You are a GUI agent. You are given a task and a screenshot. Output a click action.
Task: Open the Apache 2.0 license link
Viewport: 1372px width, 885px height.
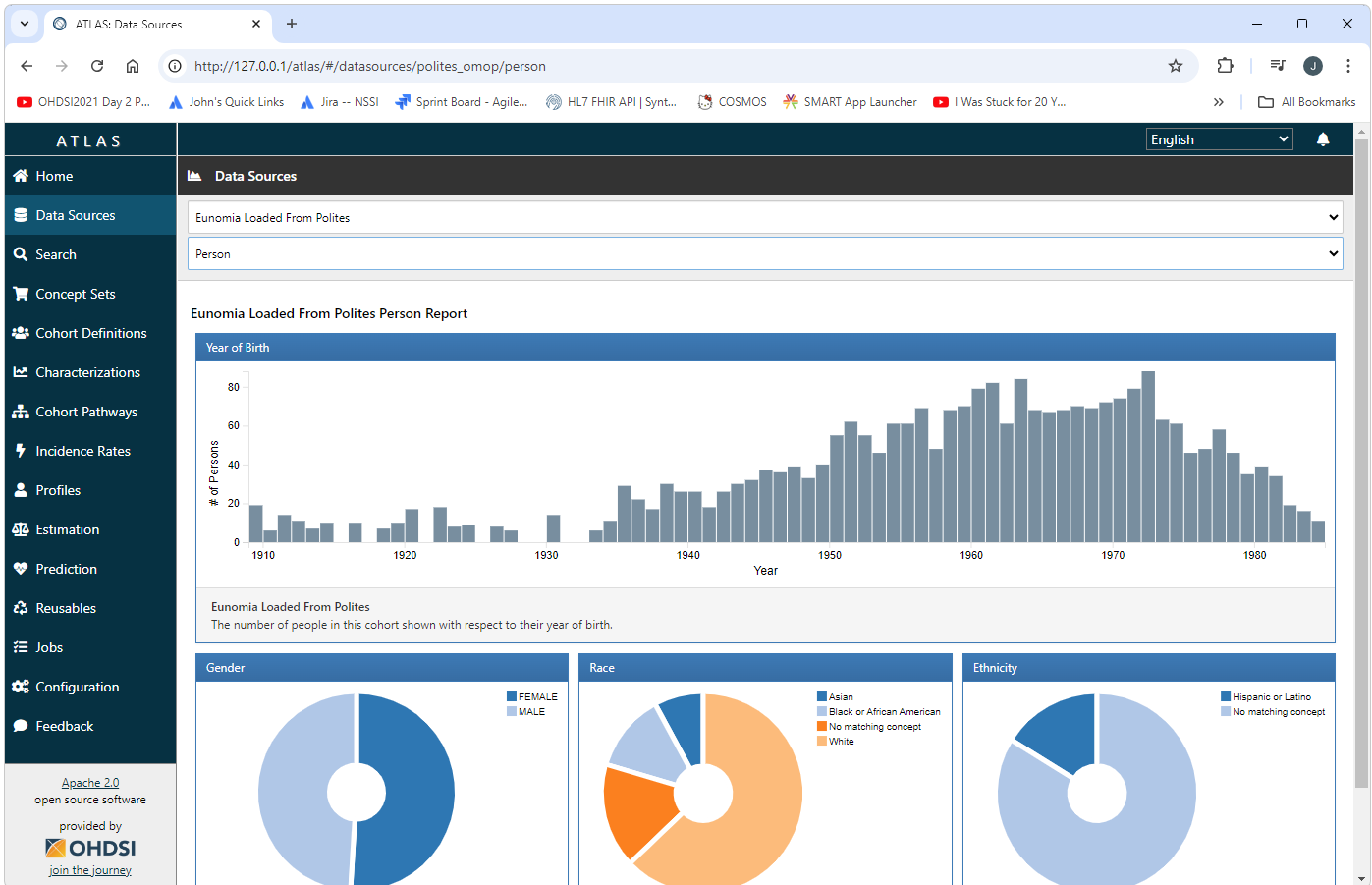pos(90,783)
